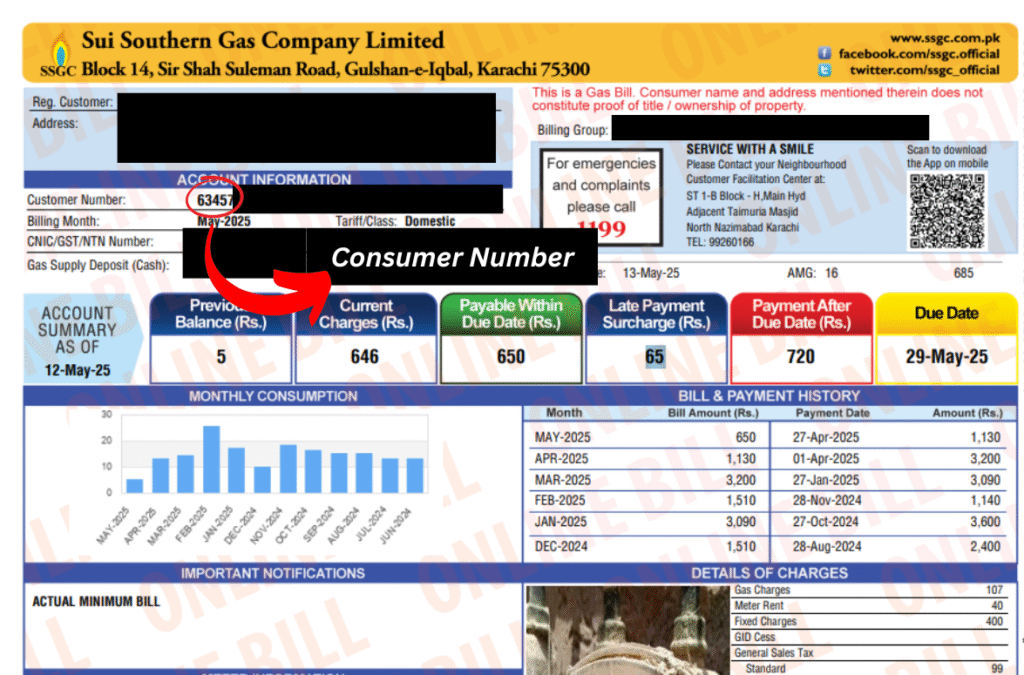Viewport: 1024px width, 675px height.
Task: Click the 'For emergencies and complaints' box text
Action: (601, 185)
